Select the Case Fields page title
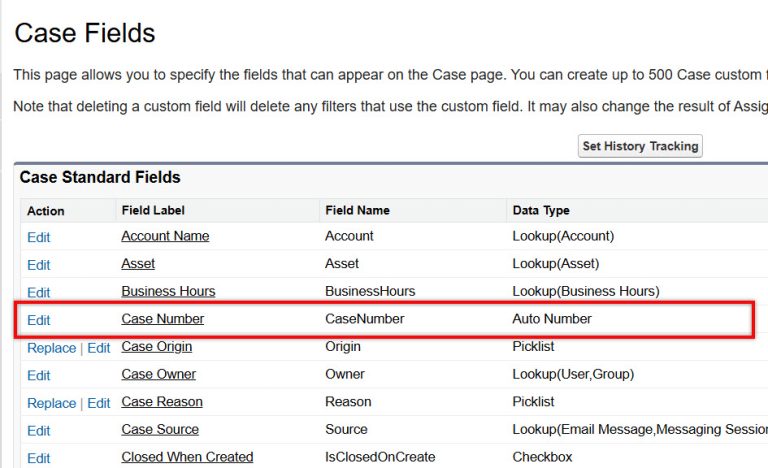The width and height of the screenshot is (768, 468). point(85,33)
